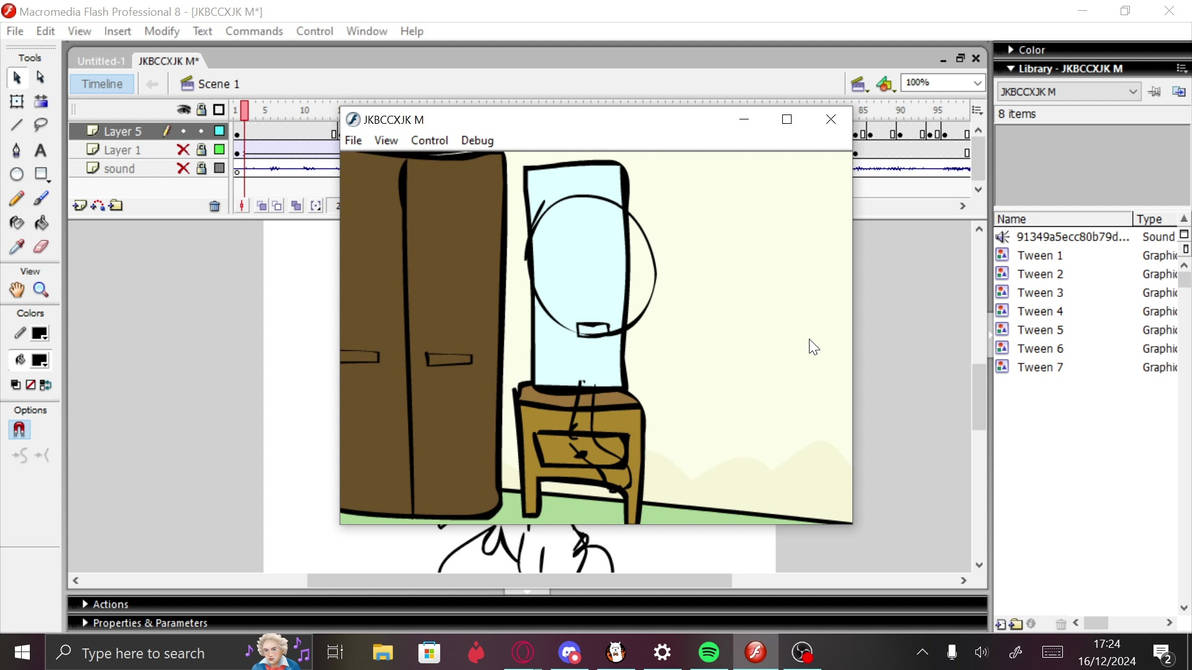
Task: Click the stroke color swatch
Action: [40, 333]
